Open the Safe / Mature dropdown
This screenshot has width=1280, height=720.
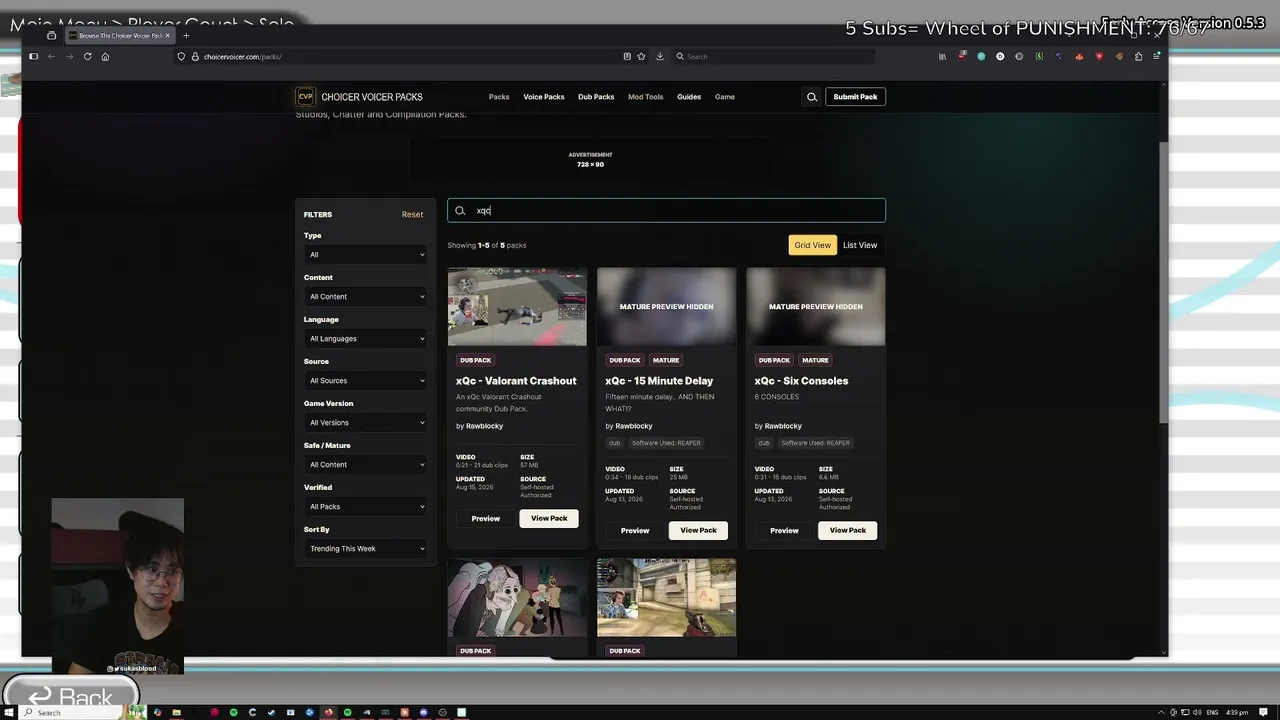pyautogui.click(x=366, y=465)
